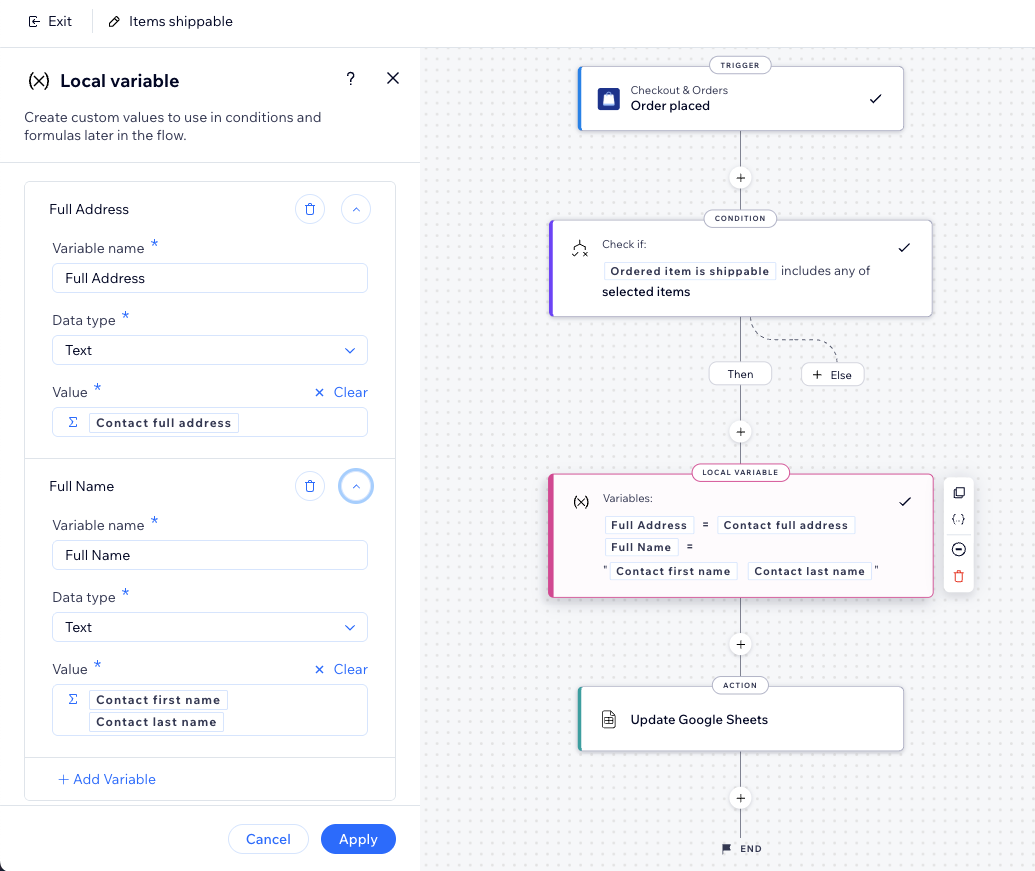
Task: Click the help question mark icon
Action: 350,79
